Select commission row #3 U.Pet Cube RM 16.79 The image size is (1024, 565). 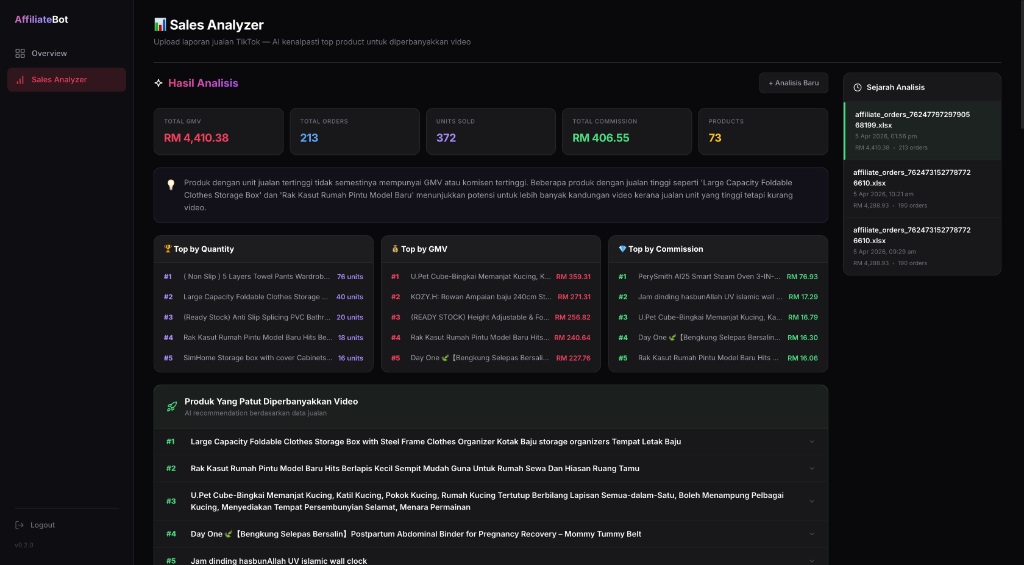[718, 317]
